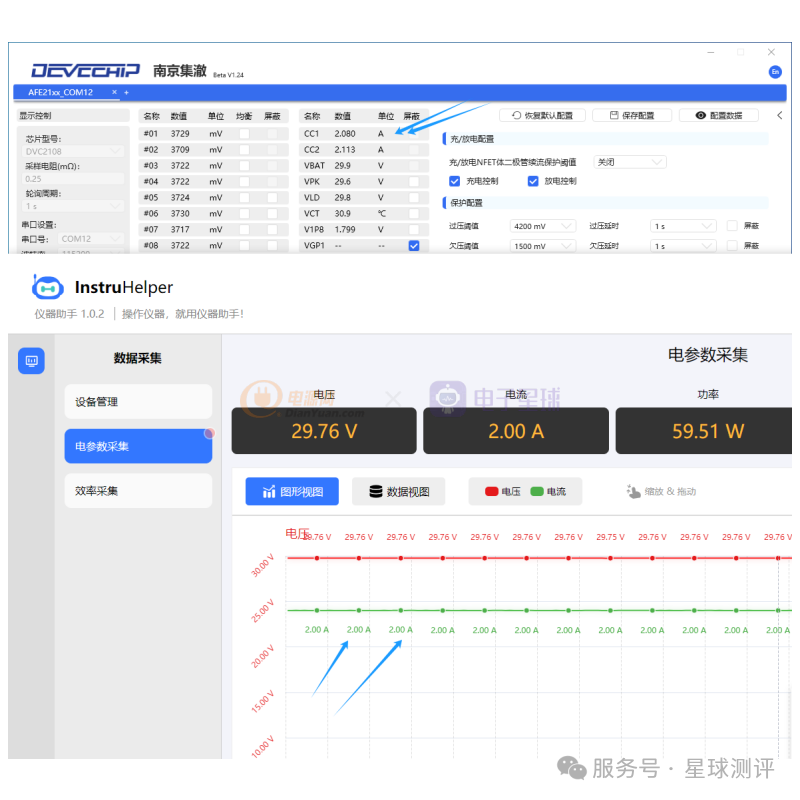Switch to 数据视图 data view
Screen dimensions: 800x800
[399, 491]
